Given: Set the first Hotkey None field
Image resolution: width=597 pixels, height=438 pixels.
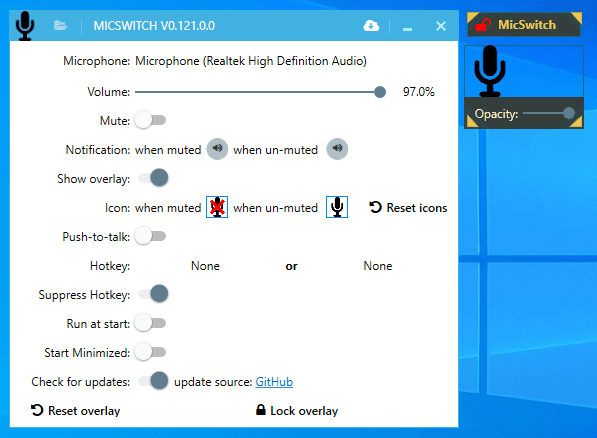Looking at the screenshot, I should [205, 265].
